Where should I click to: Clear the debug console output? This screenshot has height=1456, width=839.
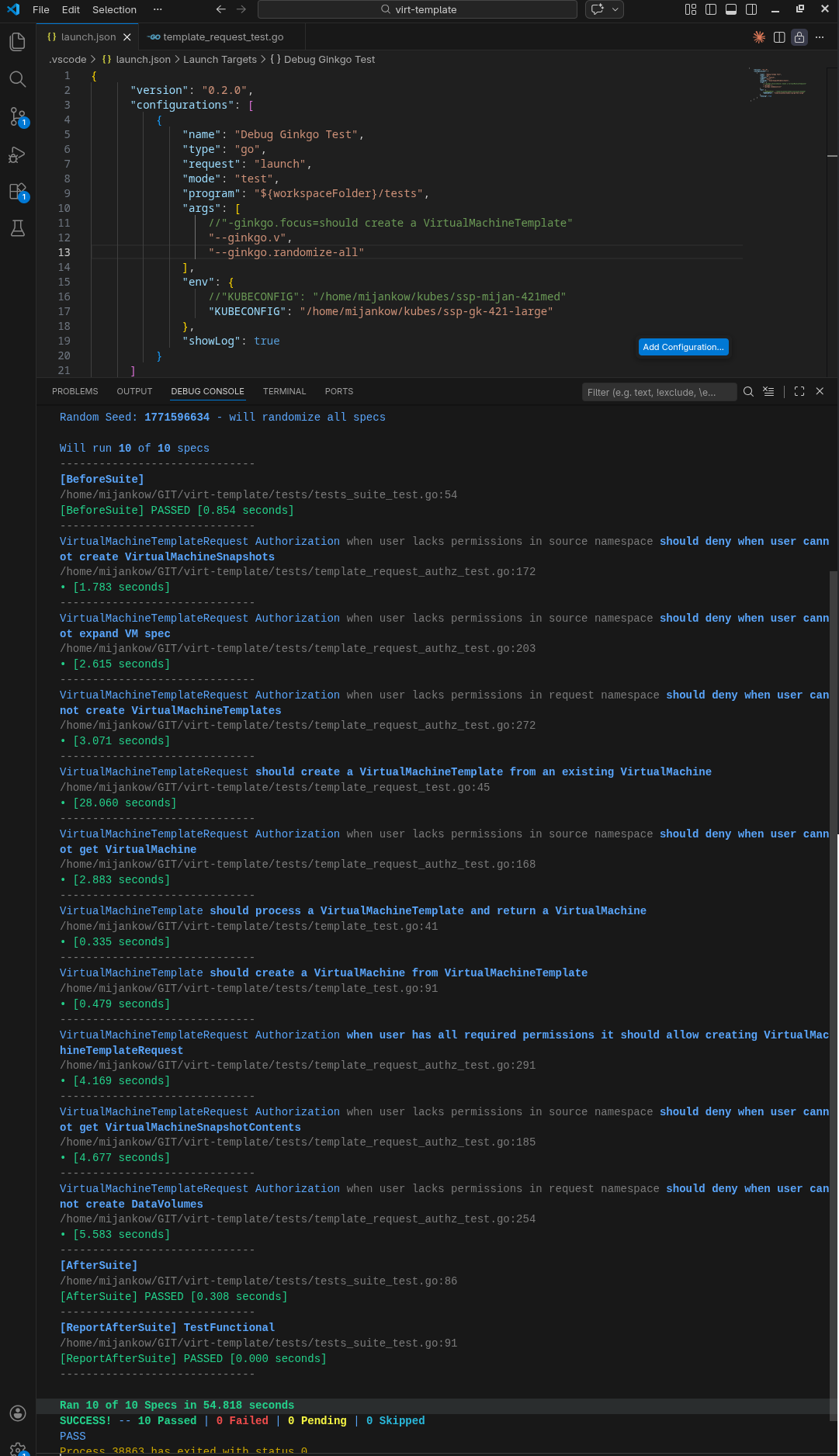click(768, 392)
